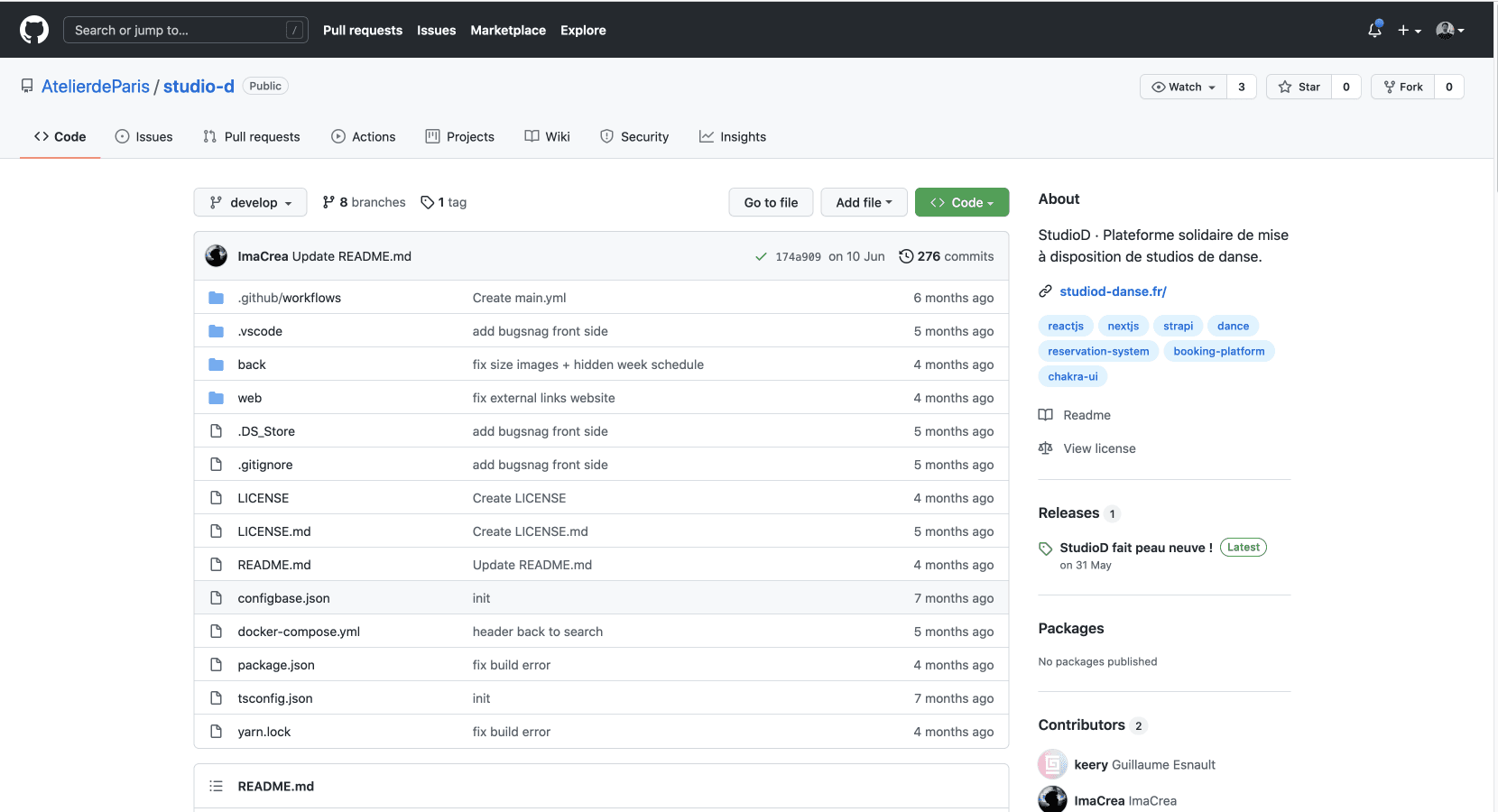Open notifications bell
The width and height of the screenshot is (1498, 812).
(x=1374, y=30)
